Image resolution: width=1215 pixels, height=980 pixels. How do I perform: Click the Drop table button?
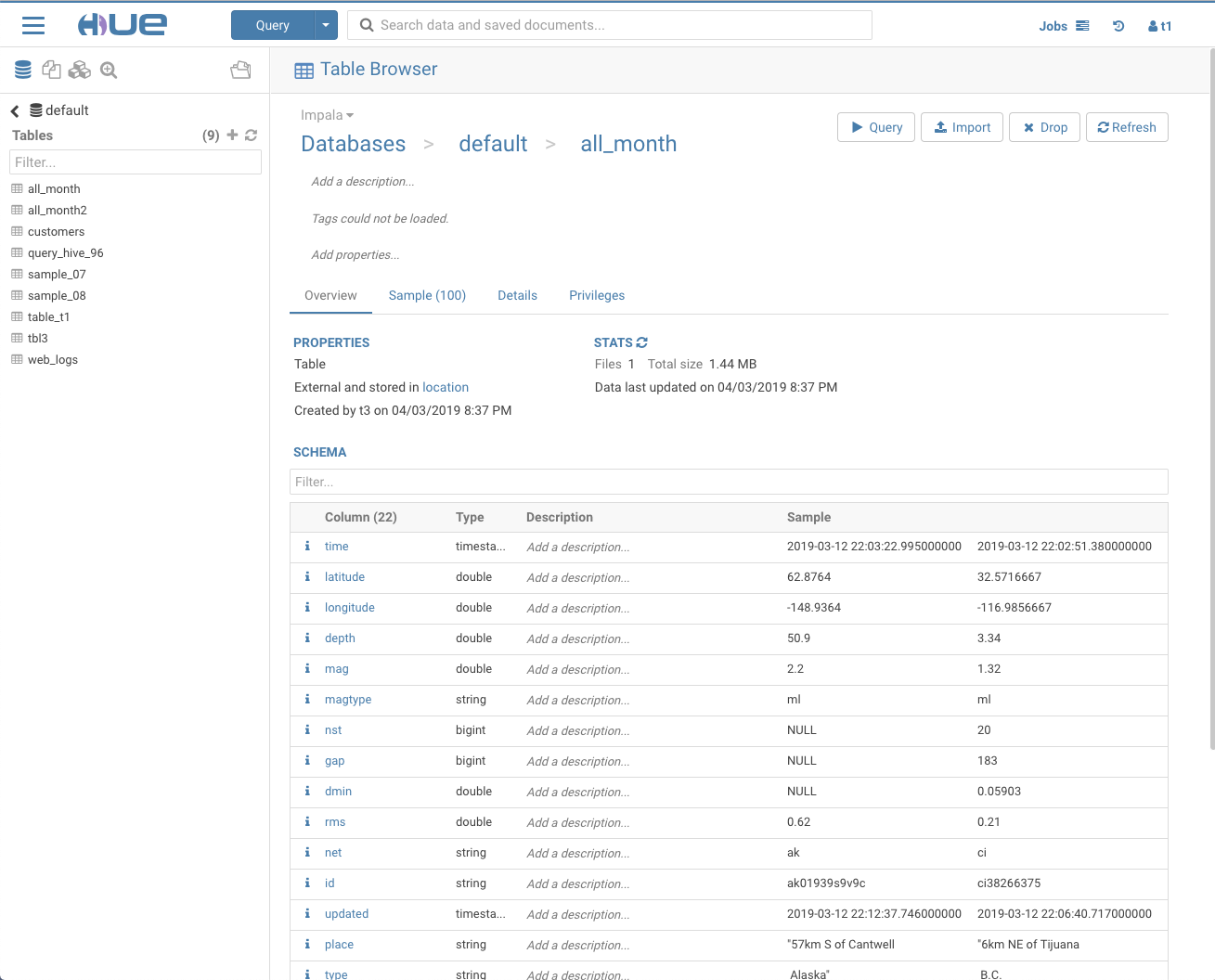(1045, 127)
